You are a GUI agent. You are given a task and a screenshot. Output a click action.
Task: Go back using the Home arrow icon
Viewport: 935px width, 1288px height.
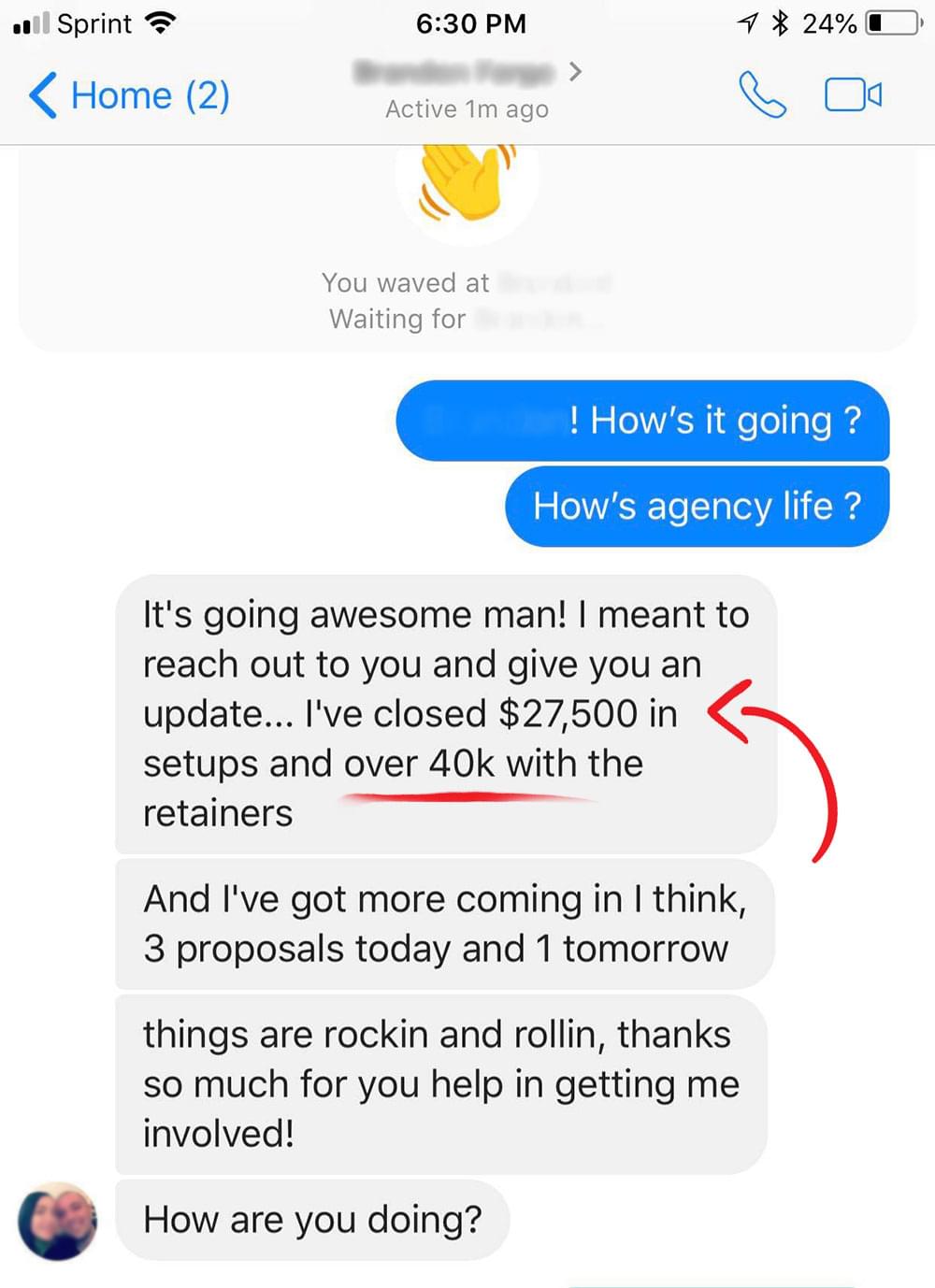[43, 95]
